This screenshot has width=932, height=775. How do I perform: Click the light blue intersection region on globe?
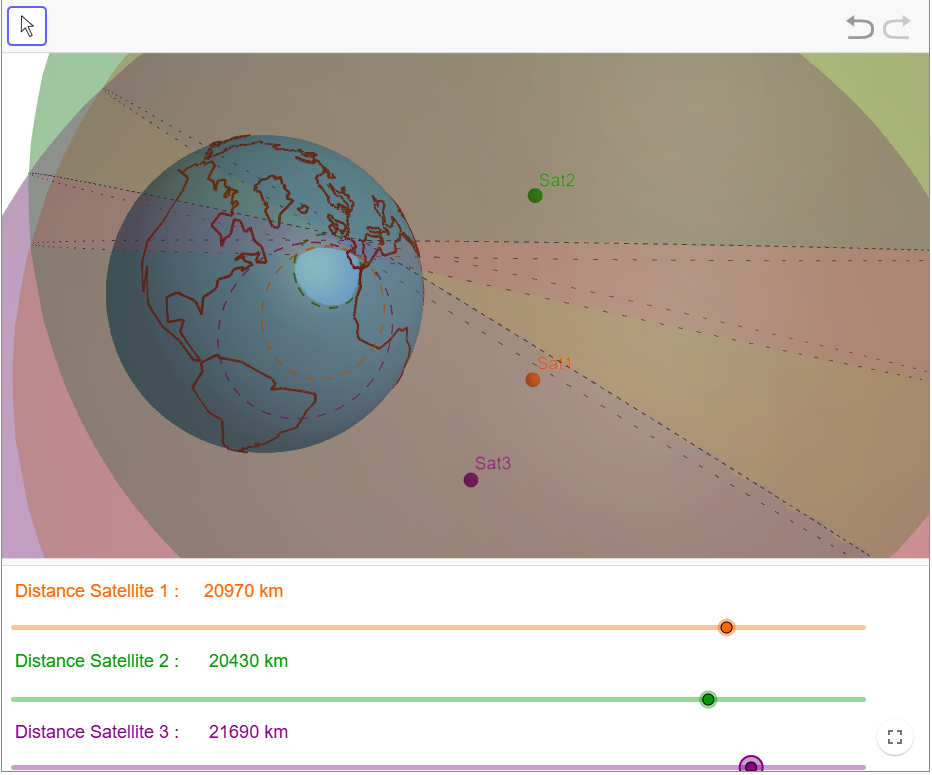tap(326, 277)
